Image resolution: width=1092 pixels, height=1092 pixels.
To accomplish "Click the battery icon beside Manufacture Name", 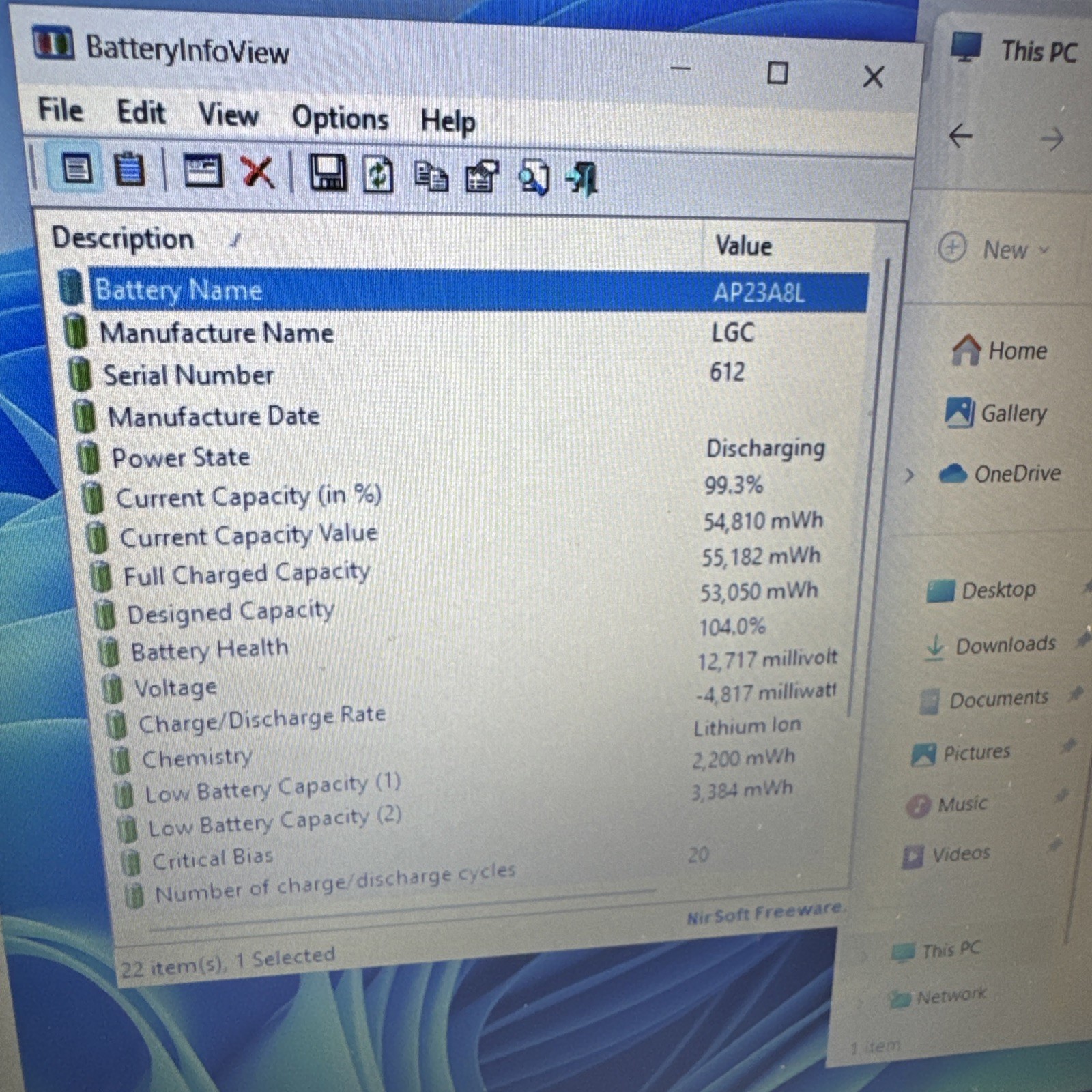I will tap(76, 332).
